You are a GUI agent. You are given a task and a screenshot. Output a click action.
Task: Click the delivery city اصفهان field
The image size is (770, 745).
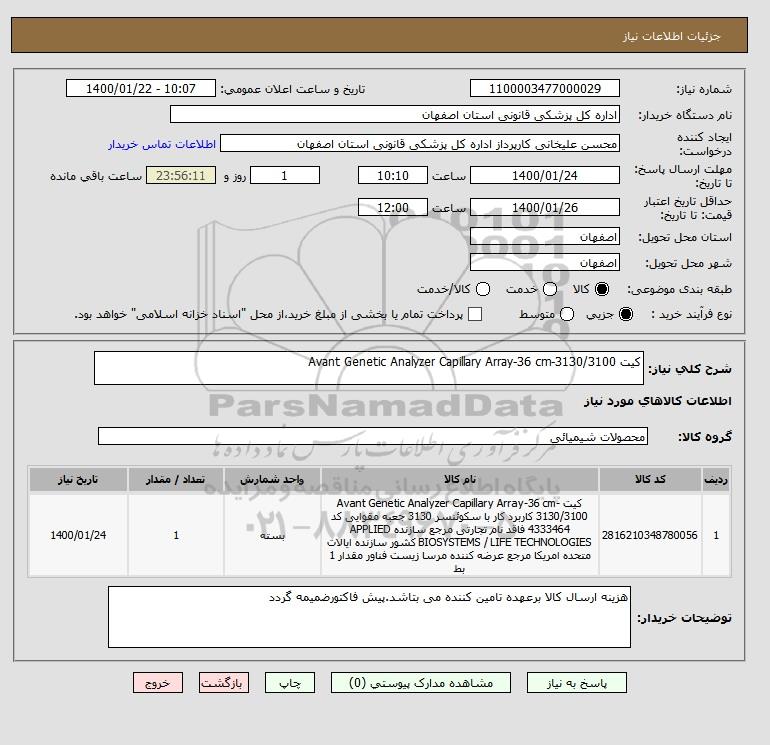545,262
